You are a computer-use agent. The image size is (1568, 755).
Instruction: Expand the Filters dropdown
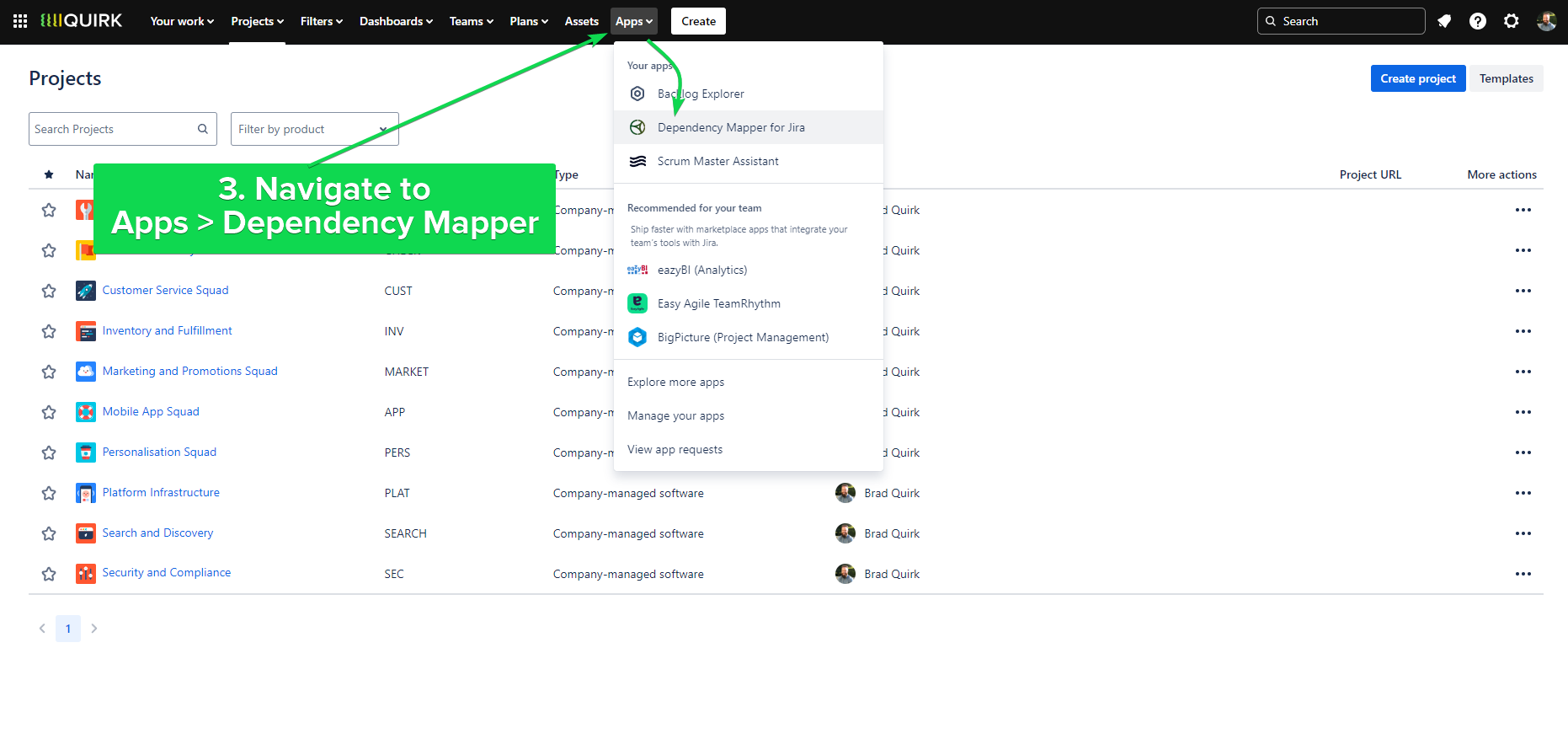(322, 21)
